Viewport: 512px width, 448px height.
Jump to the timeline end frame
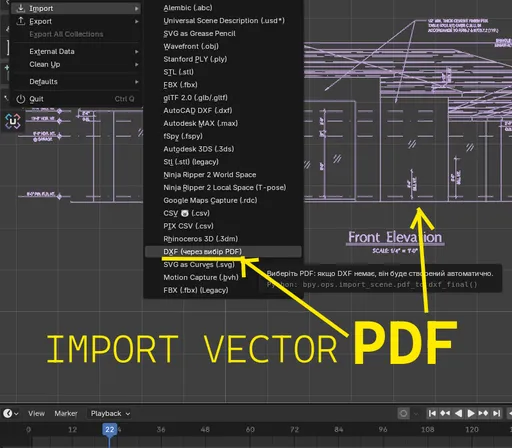pyautogui.click(x=496, y=413)
